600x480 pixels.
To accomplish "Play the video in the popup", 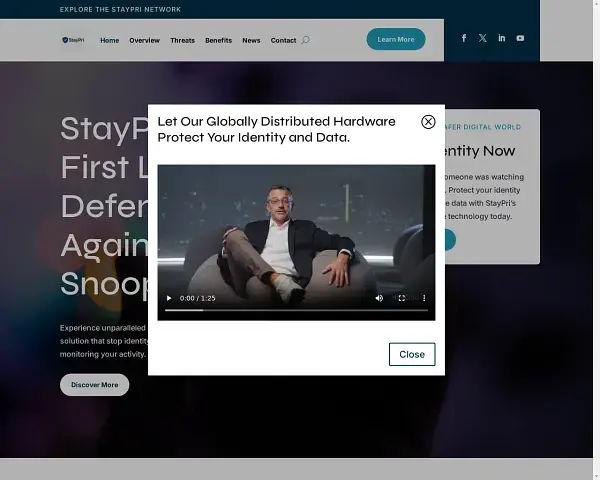I will click(169, 298).
